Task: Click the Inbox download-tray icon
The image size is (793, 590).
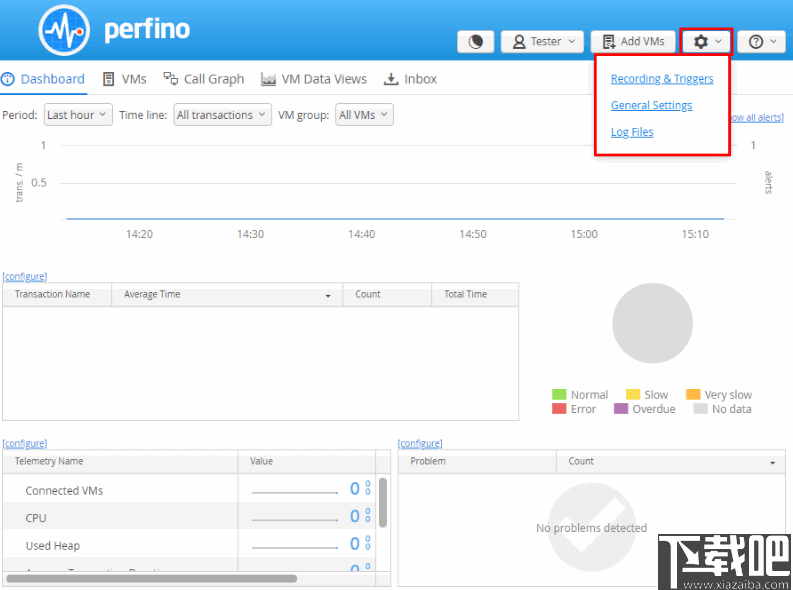Action: [391, 79]
